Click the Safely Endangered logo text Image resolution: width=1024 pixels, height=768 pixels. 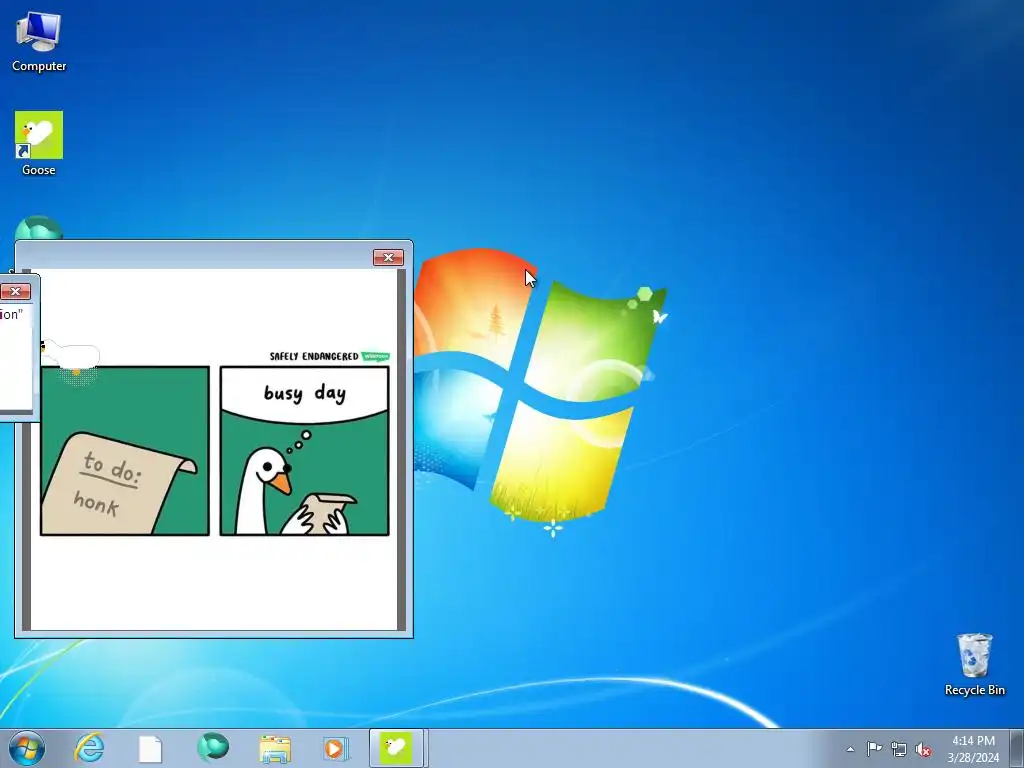click(x=314, y=356)
